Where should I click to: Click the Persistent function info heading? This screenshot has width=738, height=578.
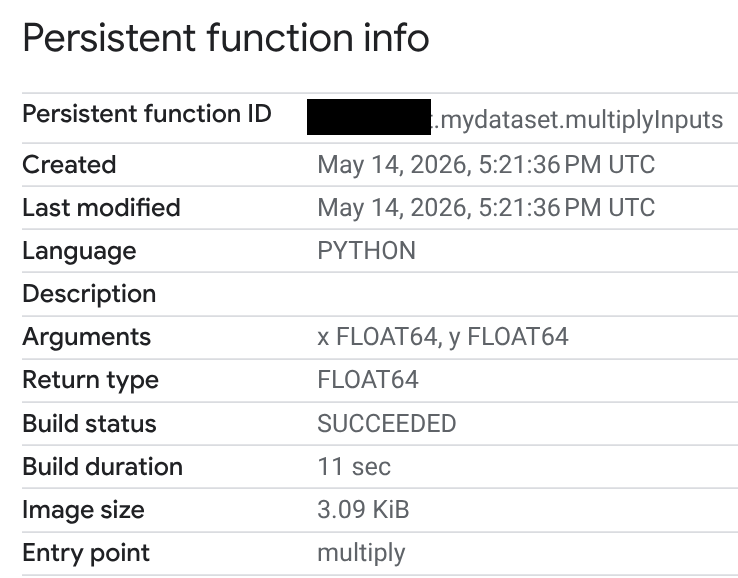pyautogui.click(x=226, y=38)
